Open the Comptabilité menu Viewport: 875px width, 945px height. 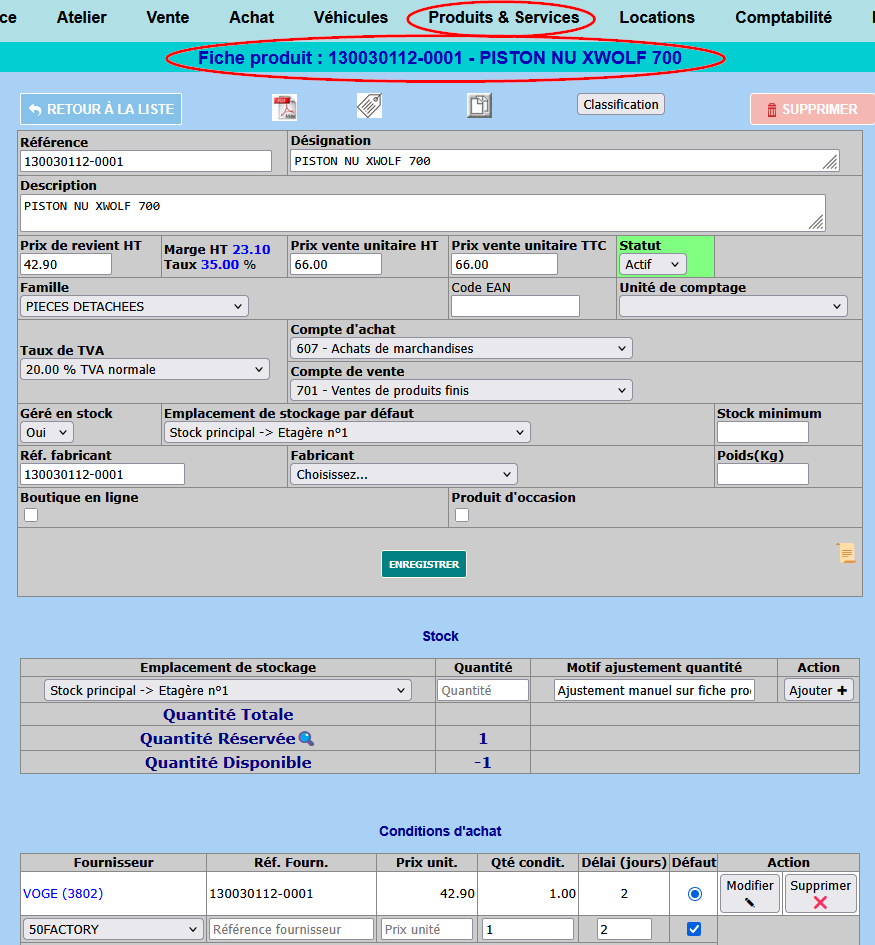click(783, 17)
